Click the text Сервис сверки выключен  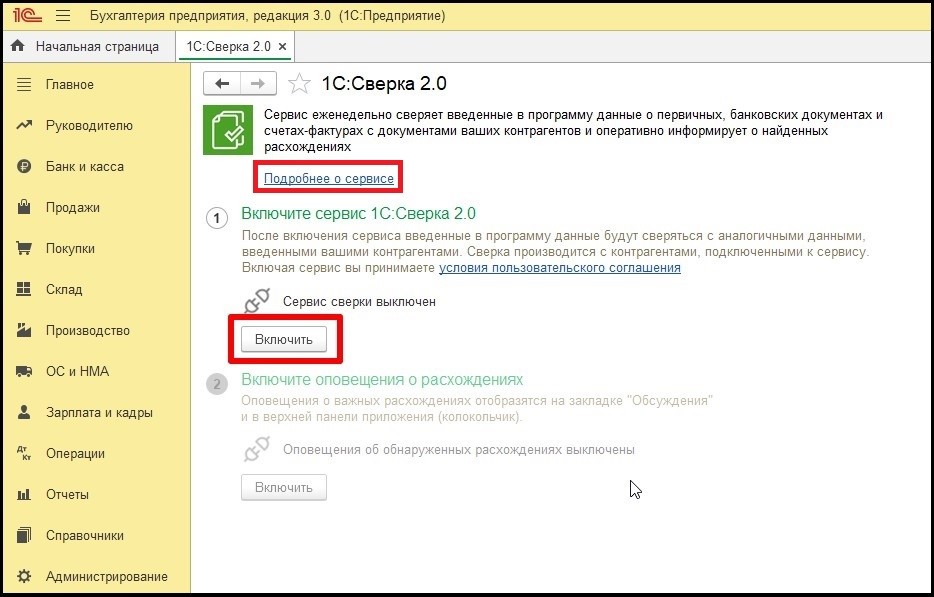[359, 301]
